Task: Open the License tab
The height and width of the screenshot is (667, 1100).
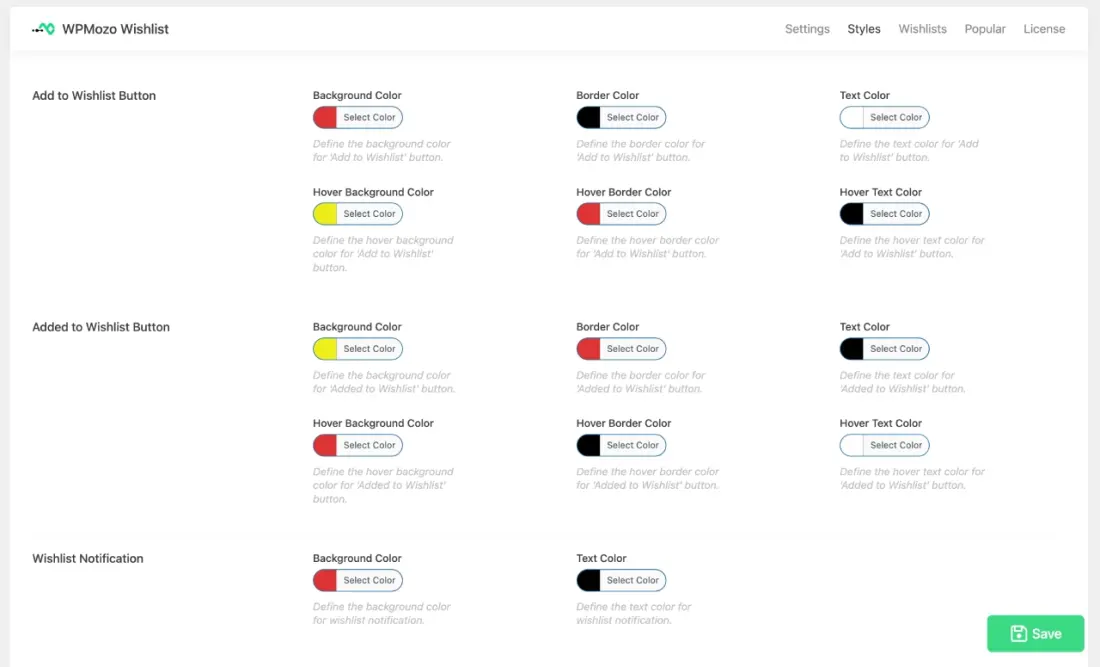Action: point(1044,29)
